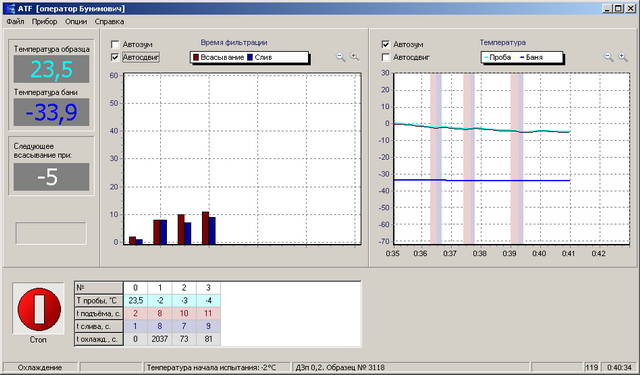Zoom out on the temperature chart

pyautogui.click(x=609, y=57)
